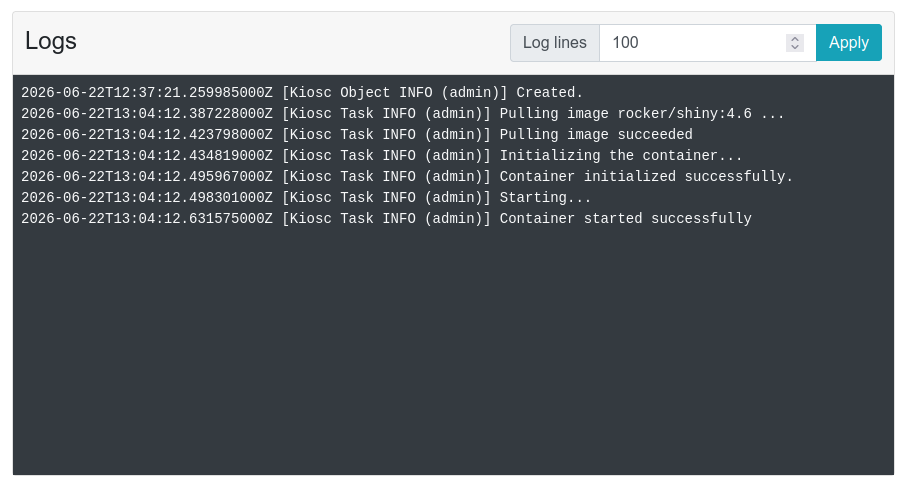The width and height of the screenshot is (910, 486).
Task: Select the Created. log message
Action: [550, 92]
